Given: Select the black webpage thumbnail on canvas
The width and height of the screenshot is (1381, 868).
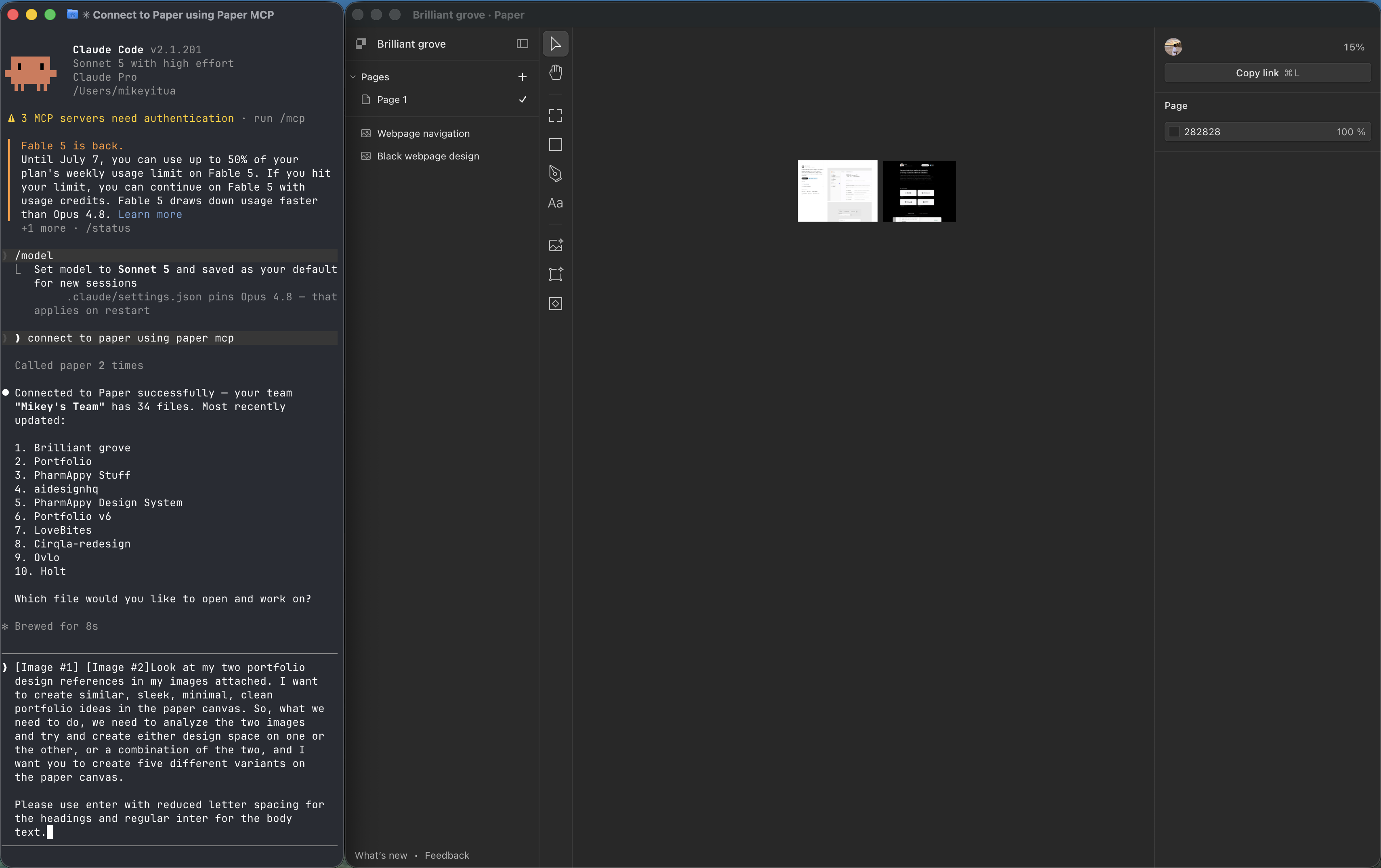Looking at the screenshot, I should [919, 191].
